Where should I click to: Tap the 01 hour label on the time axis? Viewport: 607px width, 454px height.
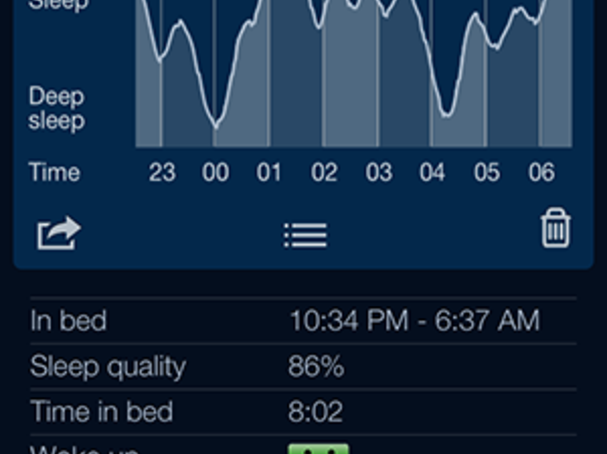tap(269, 173)
